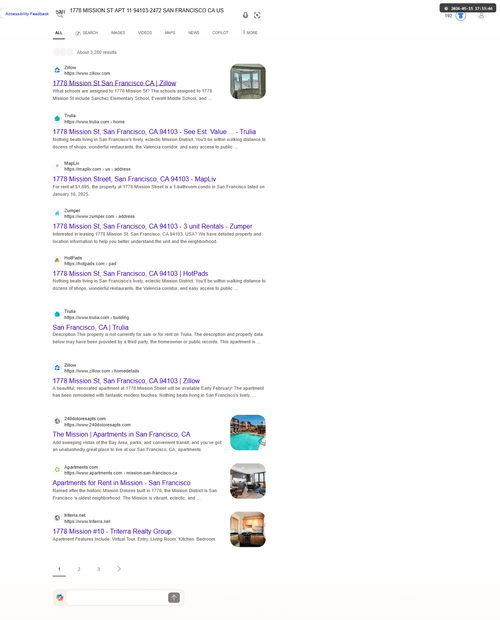Click the Trulia favicon beside trulia.com › home
This screenshot has height=620, width=500.
tap(57, 118)
